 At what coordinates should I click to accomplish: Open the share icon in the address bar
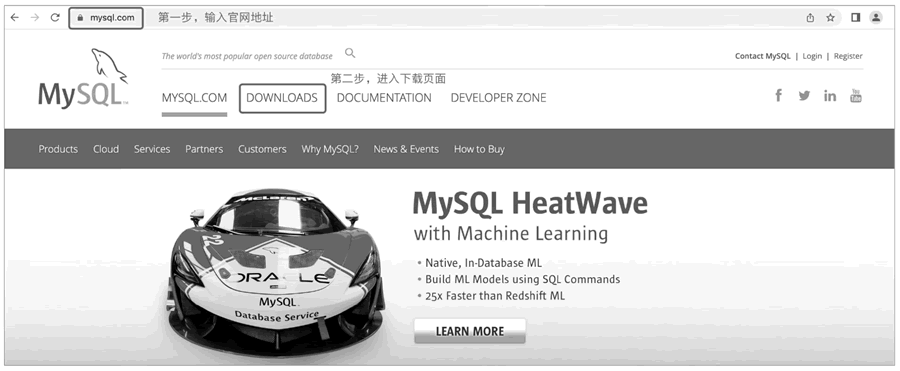pos(810,18)
